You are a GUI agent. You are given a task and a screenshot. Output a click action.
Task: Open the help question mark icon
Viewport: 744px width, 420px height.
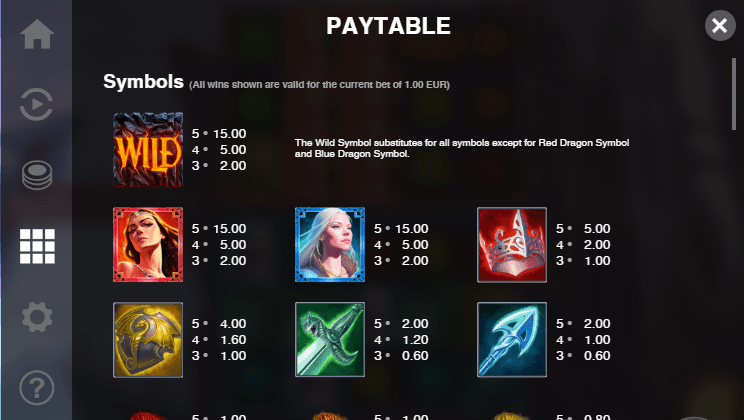coord(37,388)
